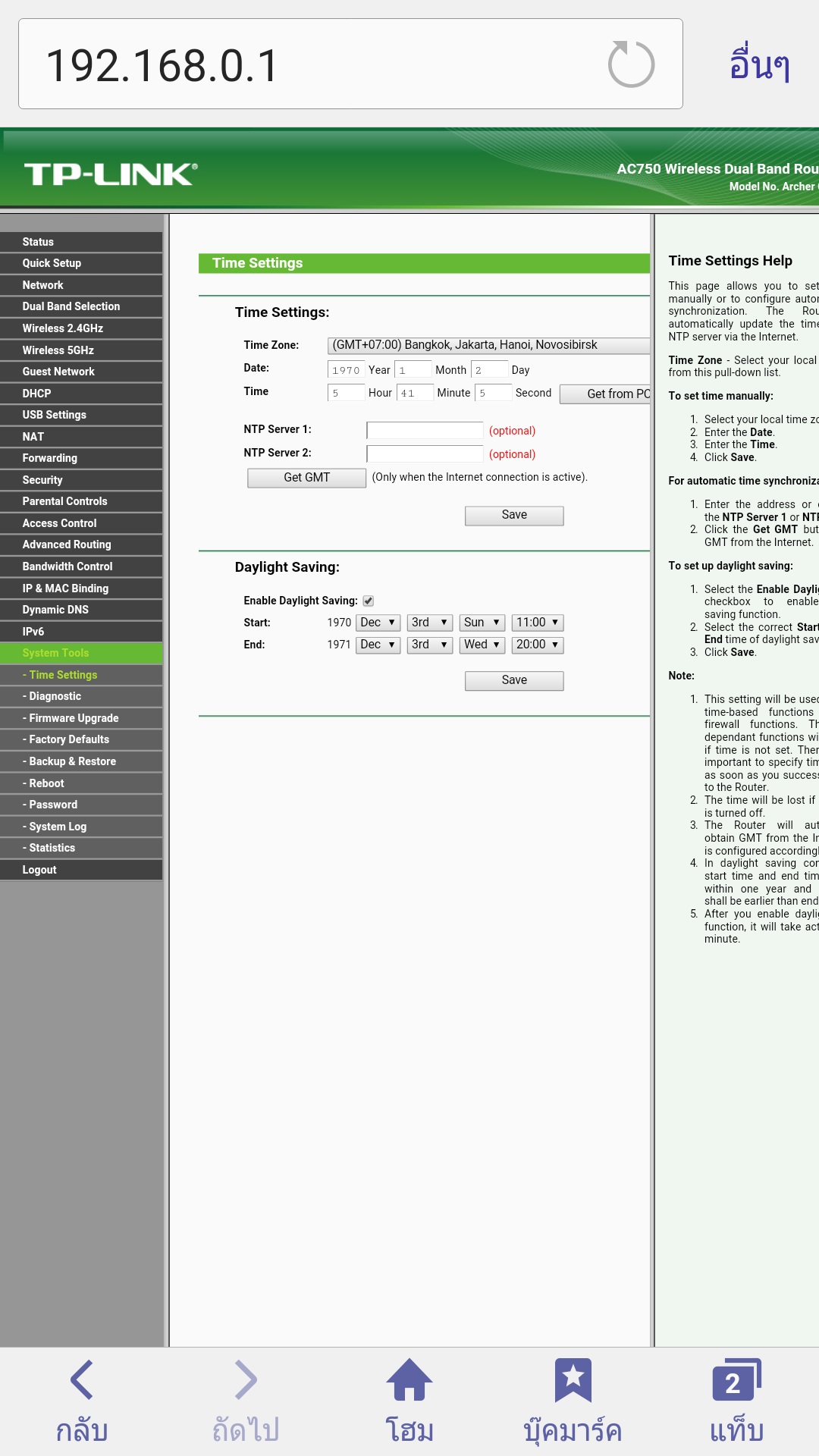This screenshot has width=819, height=1456.
Task: Open the End day dropdown showing Wed
Action: [x=482, y=645]
